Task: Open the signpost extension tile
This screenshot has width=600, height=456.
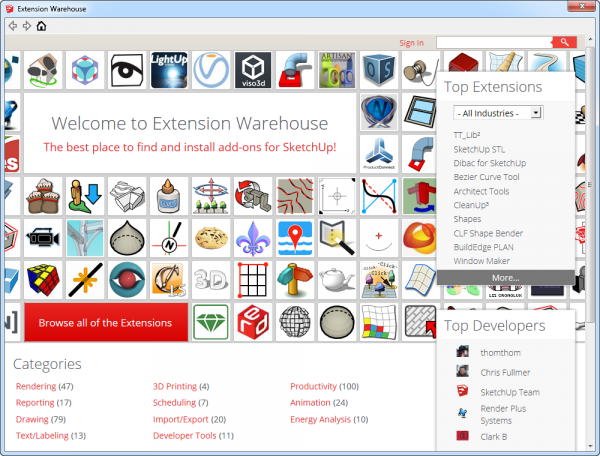Action: pyautogui.click(x=295, y=280)
